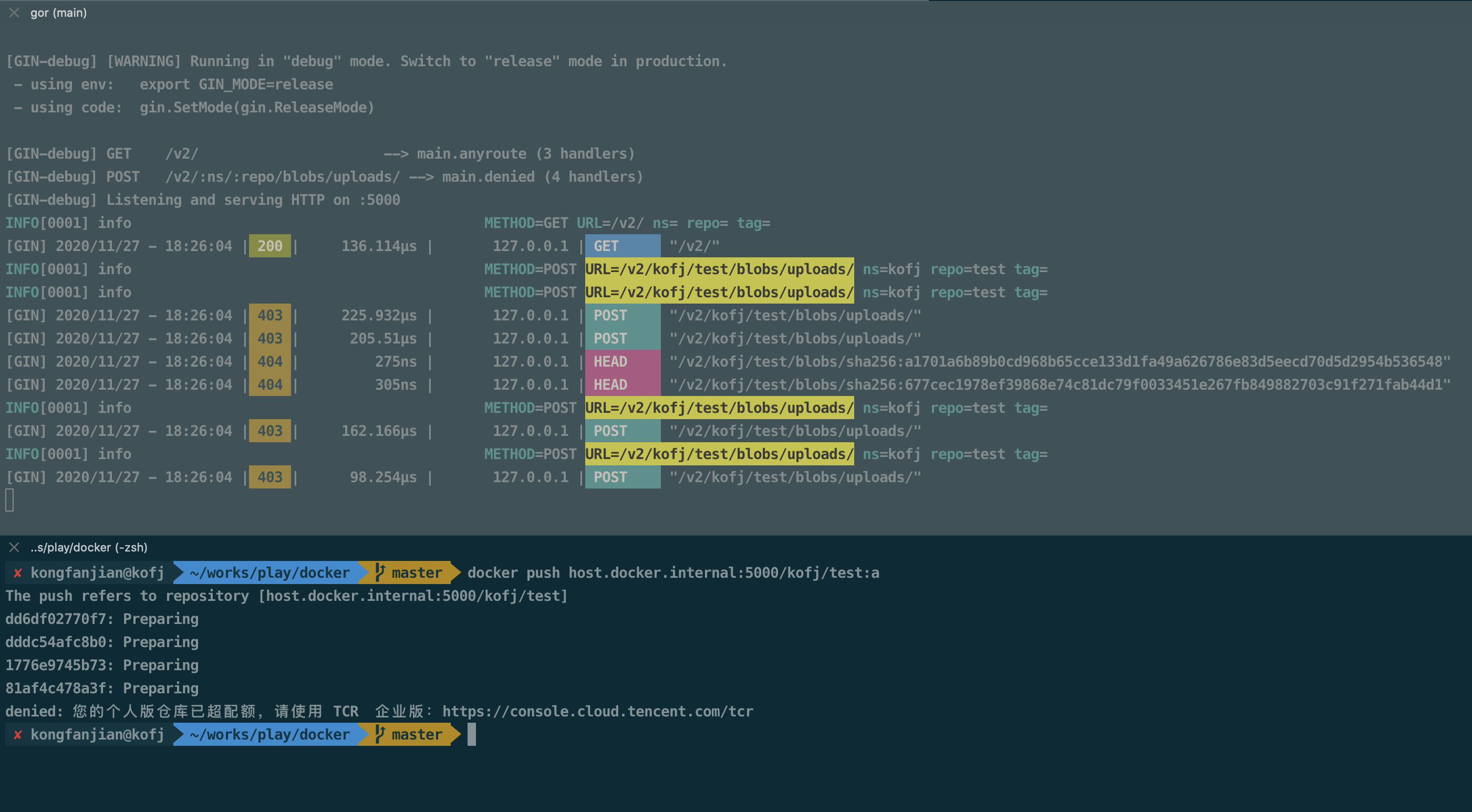Click the ~/works/play/docker path segment in the last prompt
This screenshot has width=1472, height=812.
[x=269, y=735]
